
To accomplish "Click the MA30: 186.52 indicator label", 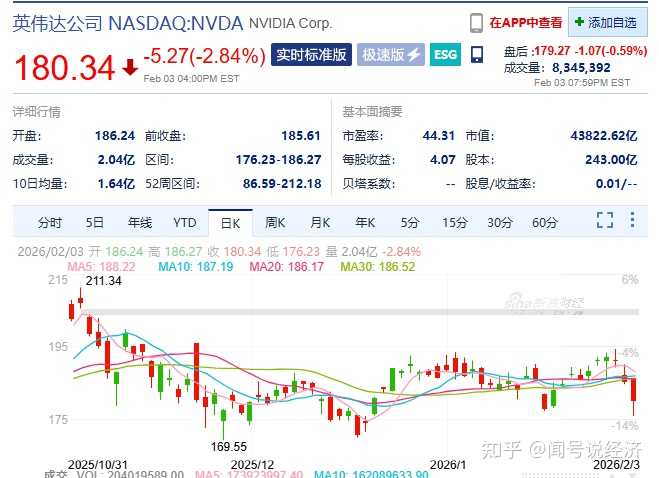I will [377, 267].
